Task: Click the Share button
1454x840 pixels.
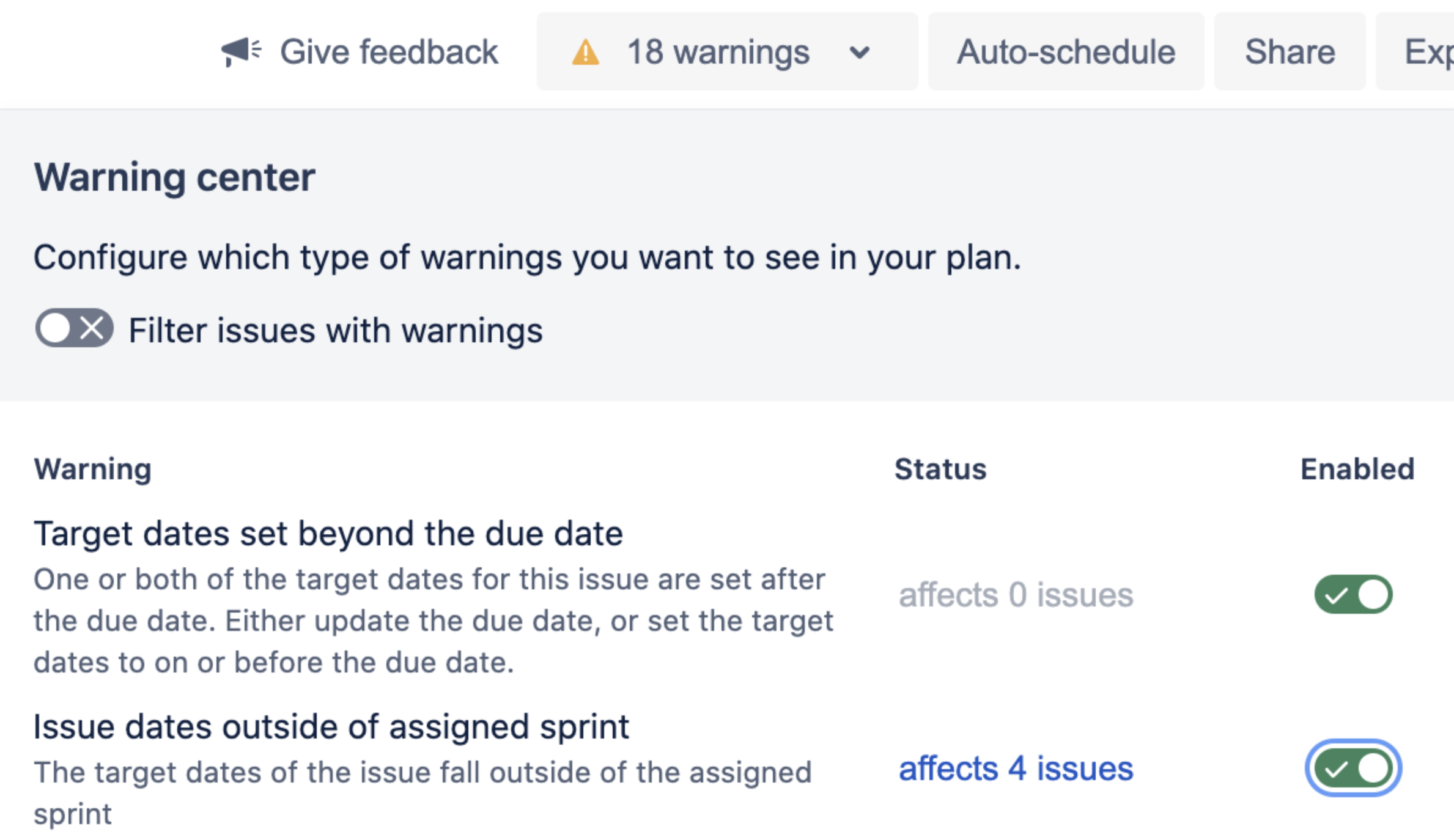Action: [1290, 51]
